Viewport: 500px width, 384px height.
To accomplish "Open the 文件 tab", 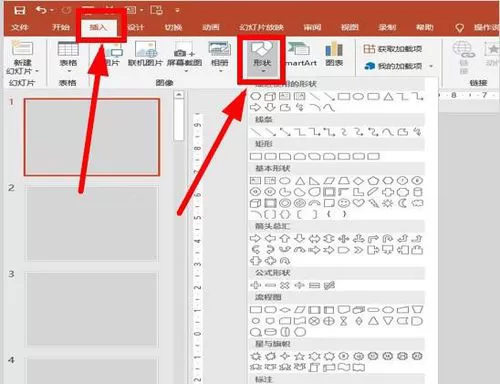I will click(19, 28).
